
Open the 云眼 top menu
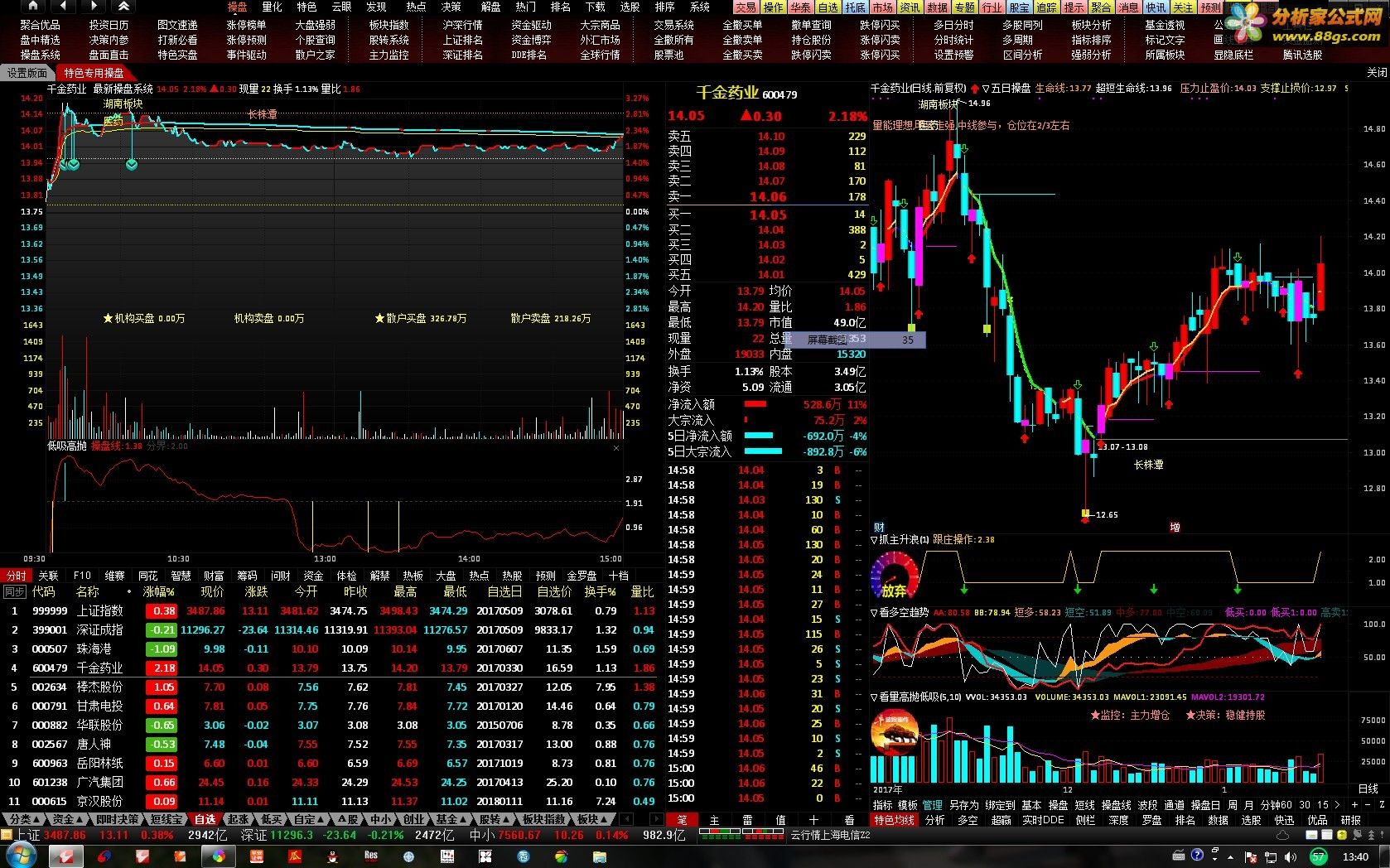coord(341,7)
